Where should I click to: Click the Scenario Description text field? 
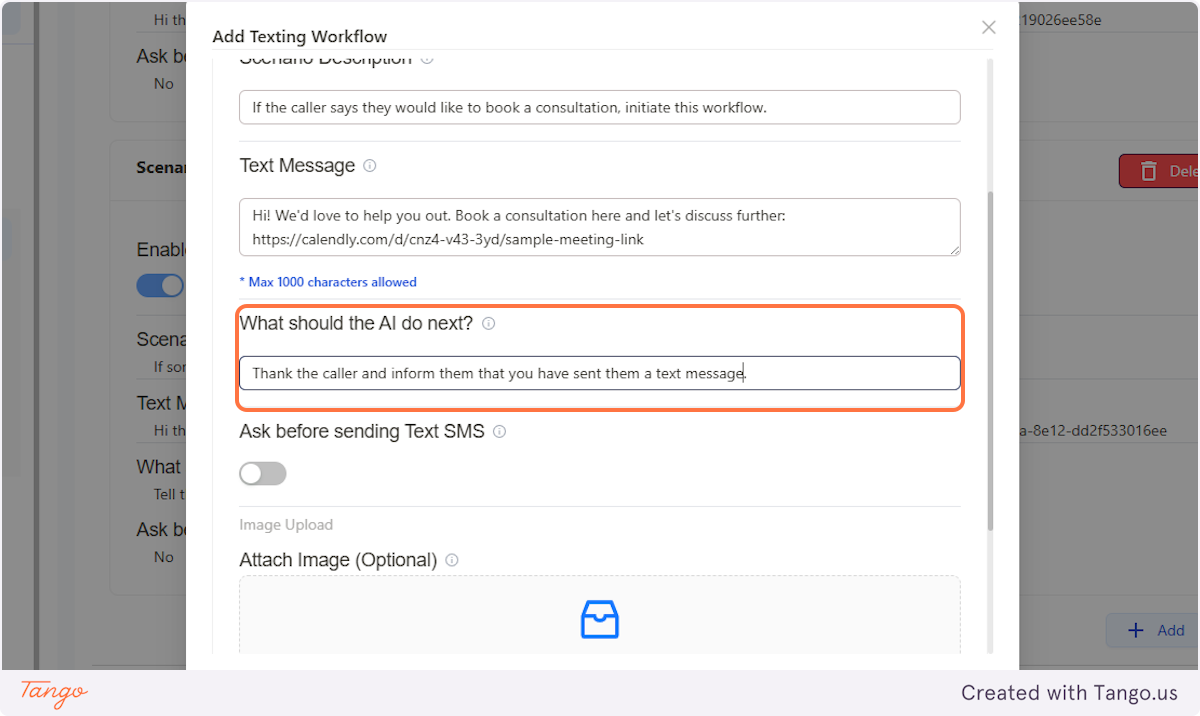click(x=599, y=106)
